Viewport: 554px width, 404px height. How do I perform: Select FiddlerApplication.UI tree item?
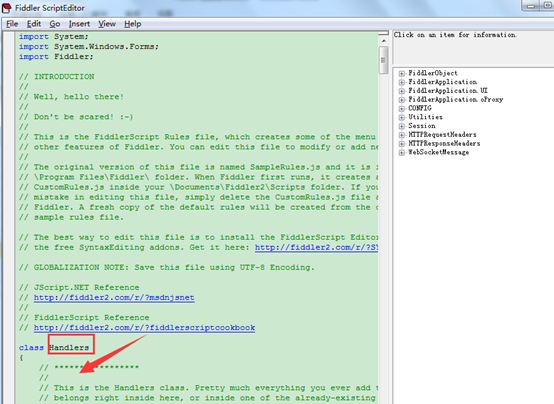tap(448, 91)
